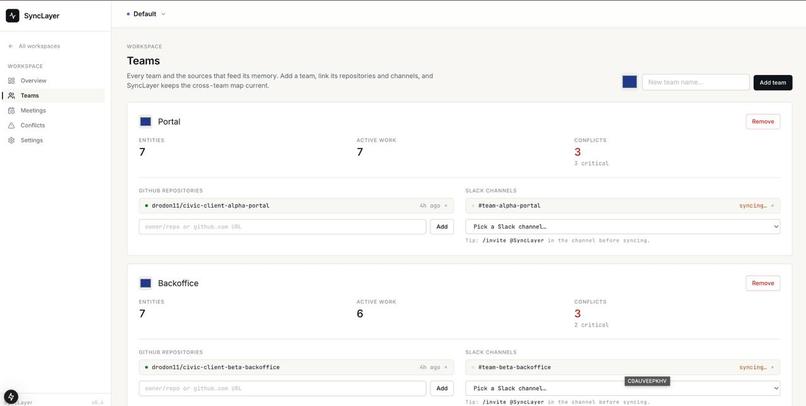Open the new team color swatch picker
Viewport: 806px width, 406px height.
click(630, 82)
